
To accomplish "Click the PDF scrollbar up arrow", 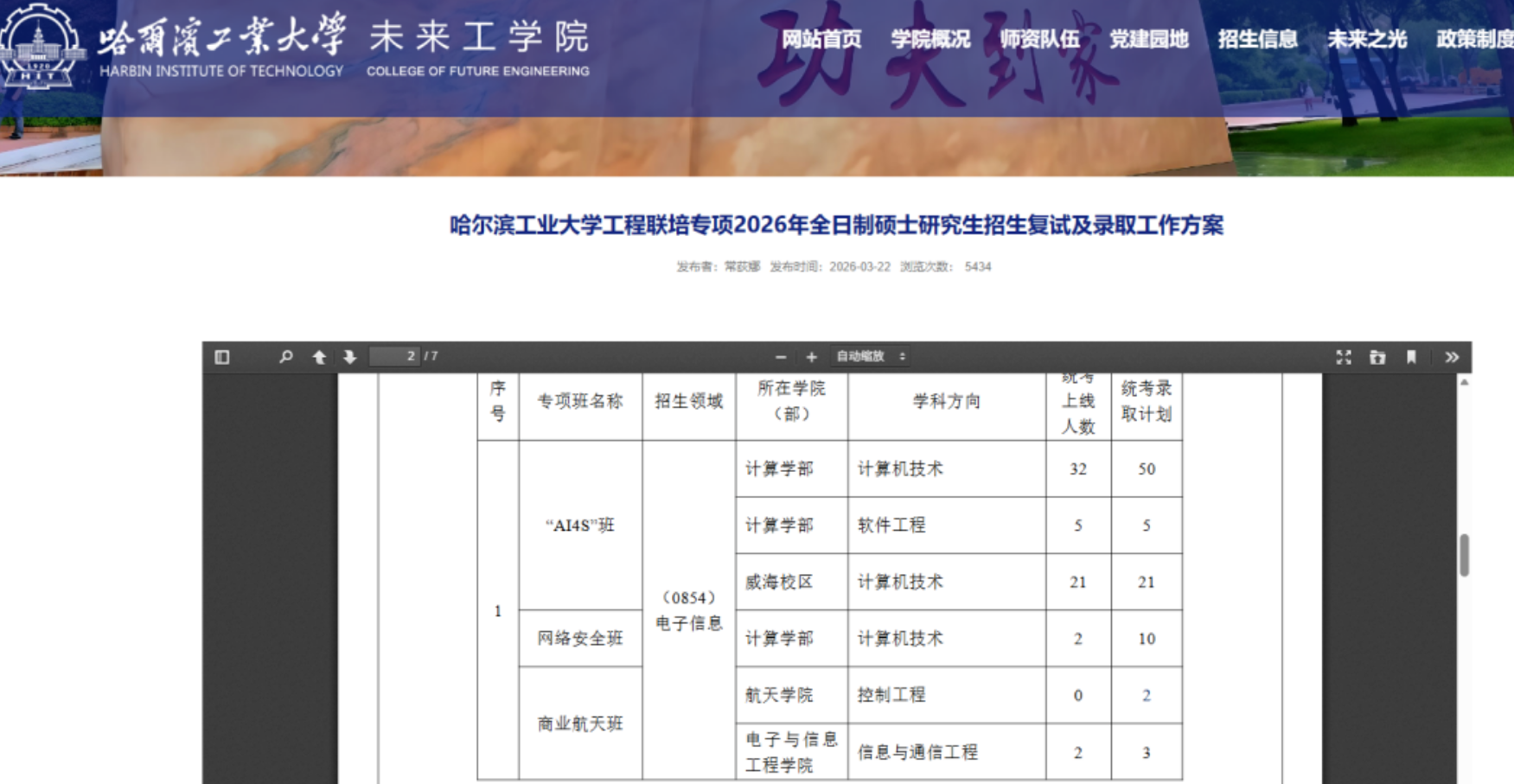I will pyautogui.click(x=1464, y=382).
